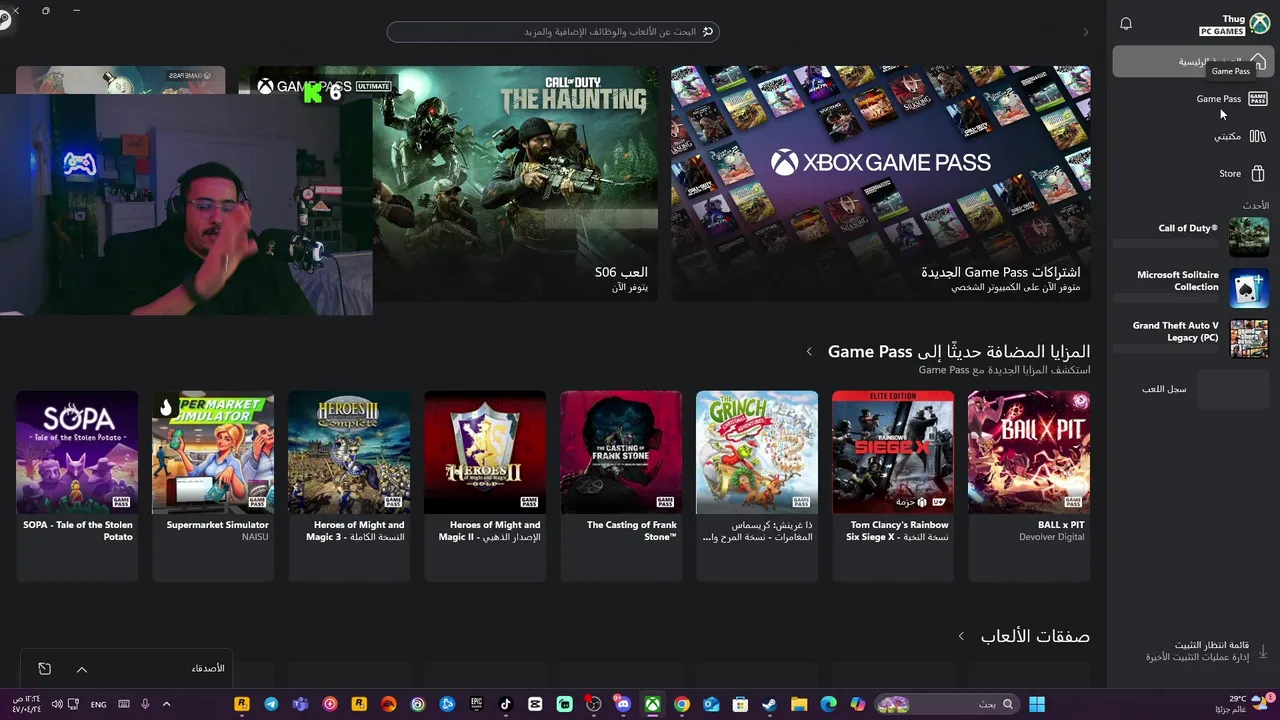
Task: Launch Ubisoft Connect from taskbar
Action: click(418, 704)
